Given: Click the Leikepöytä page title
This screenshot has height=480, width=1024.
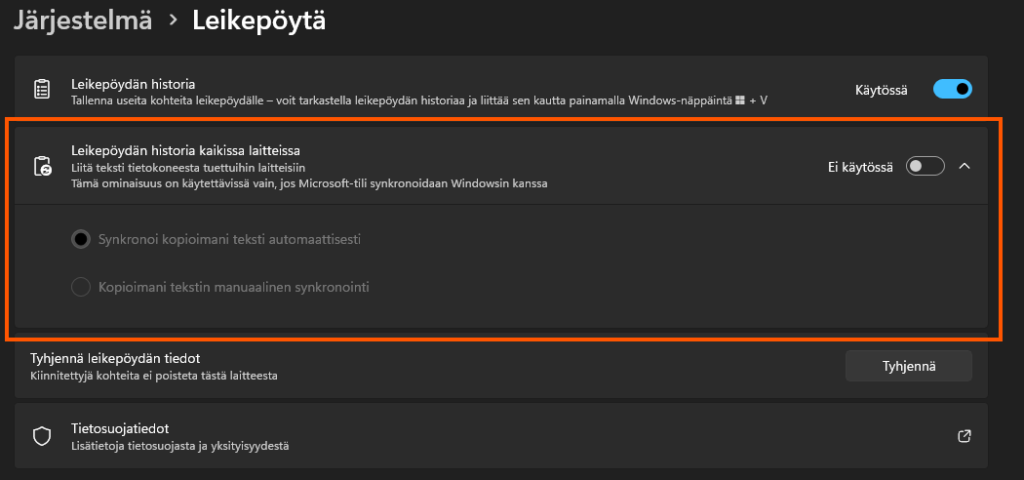Looking at the screenshot, I should [259, 19].
